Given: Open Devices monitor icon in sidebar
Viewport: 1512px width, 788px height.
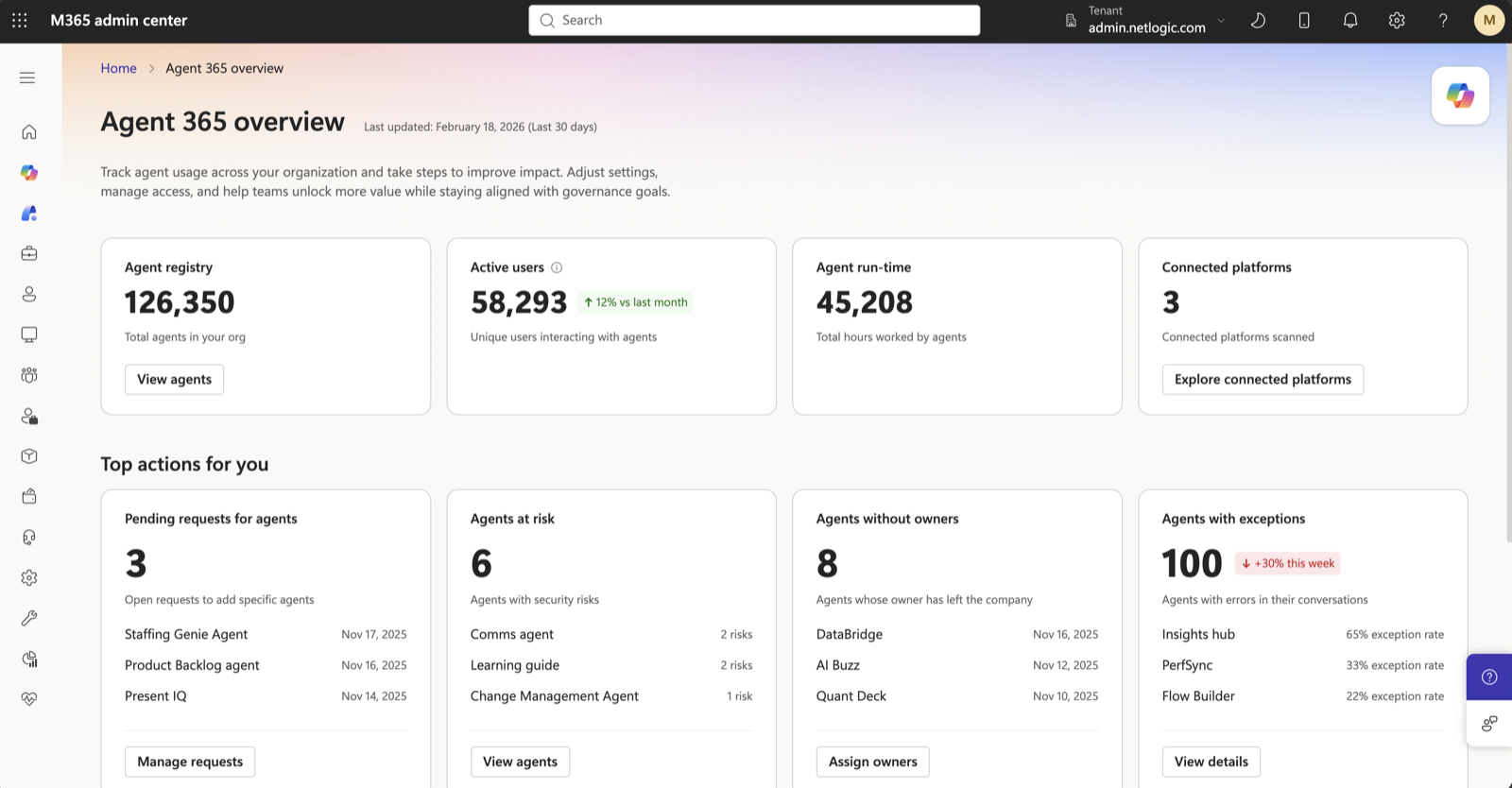Looking at the screenshot, I should 29,334.
